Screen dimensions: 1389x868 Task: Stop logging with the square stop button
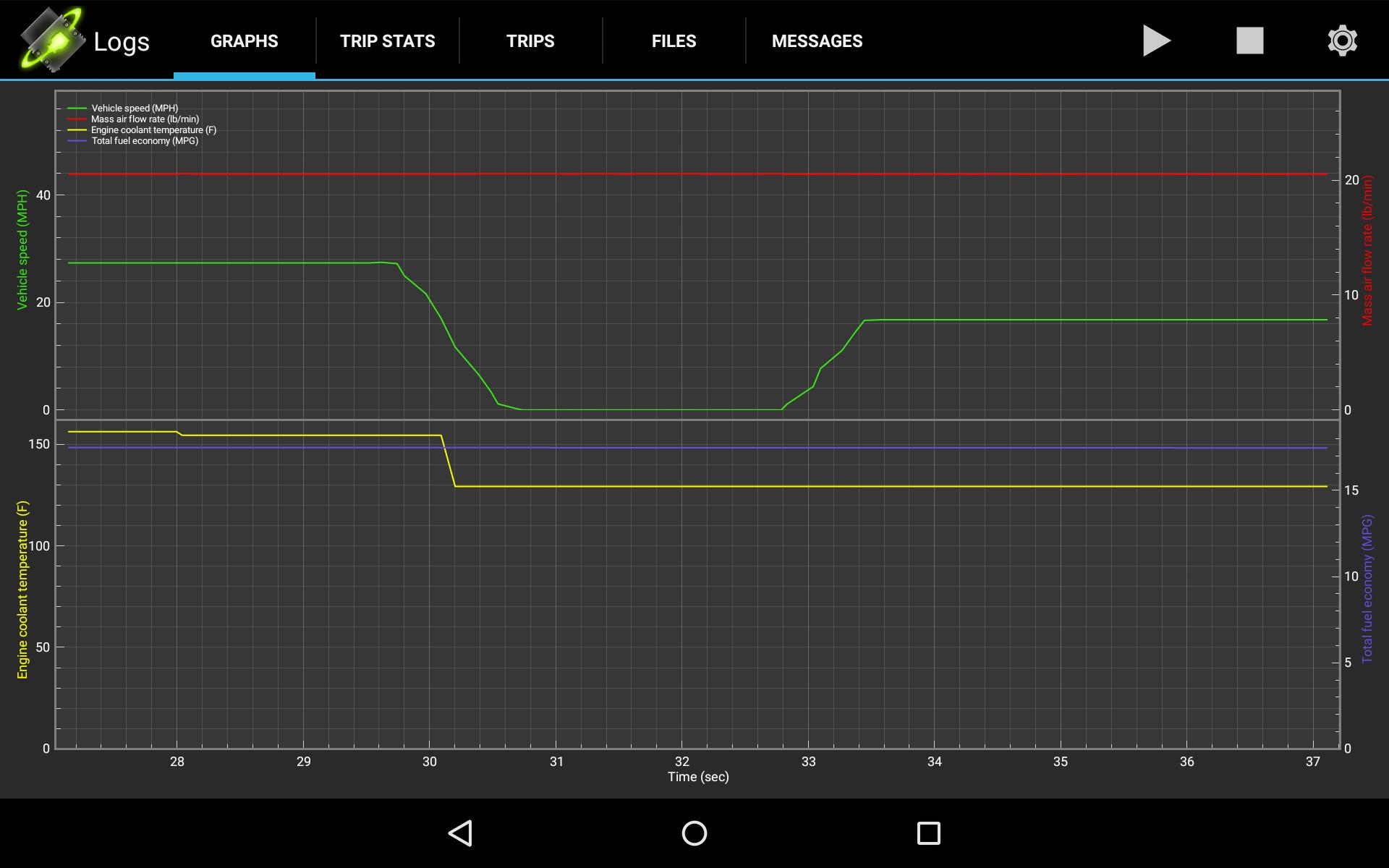pos(1249,41)
